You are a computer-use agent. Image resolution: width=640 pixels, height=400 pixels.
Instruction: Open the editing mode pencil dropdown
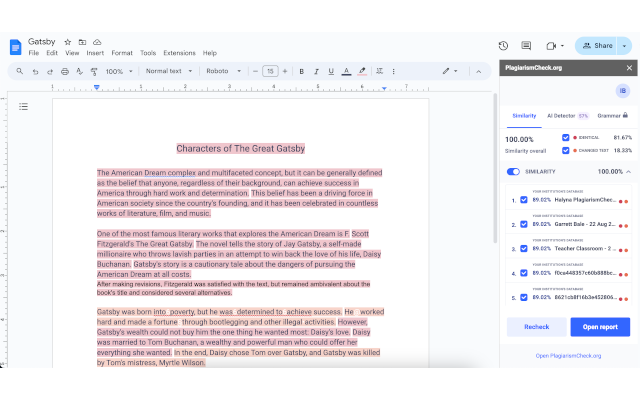[450, 71]
